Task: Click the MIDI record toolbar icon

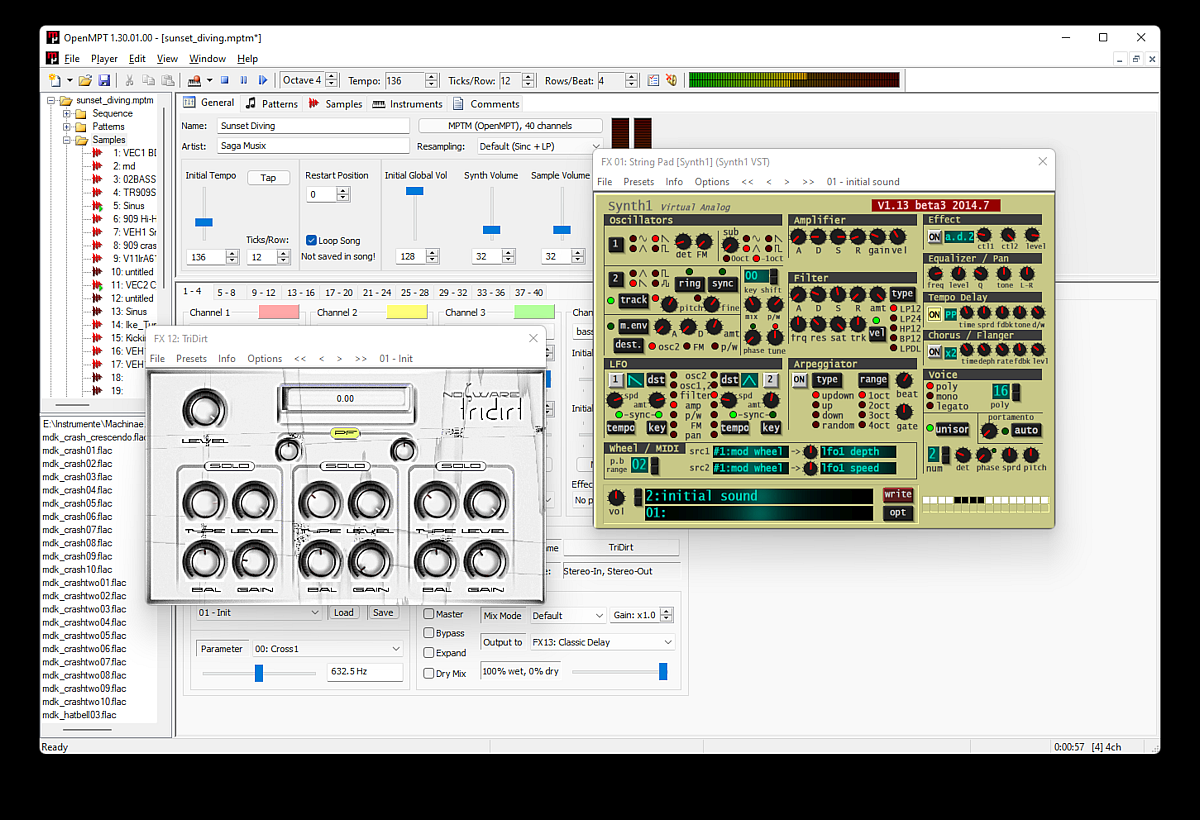Action: coord(195,80)
